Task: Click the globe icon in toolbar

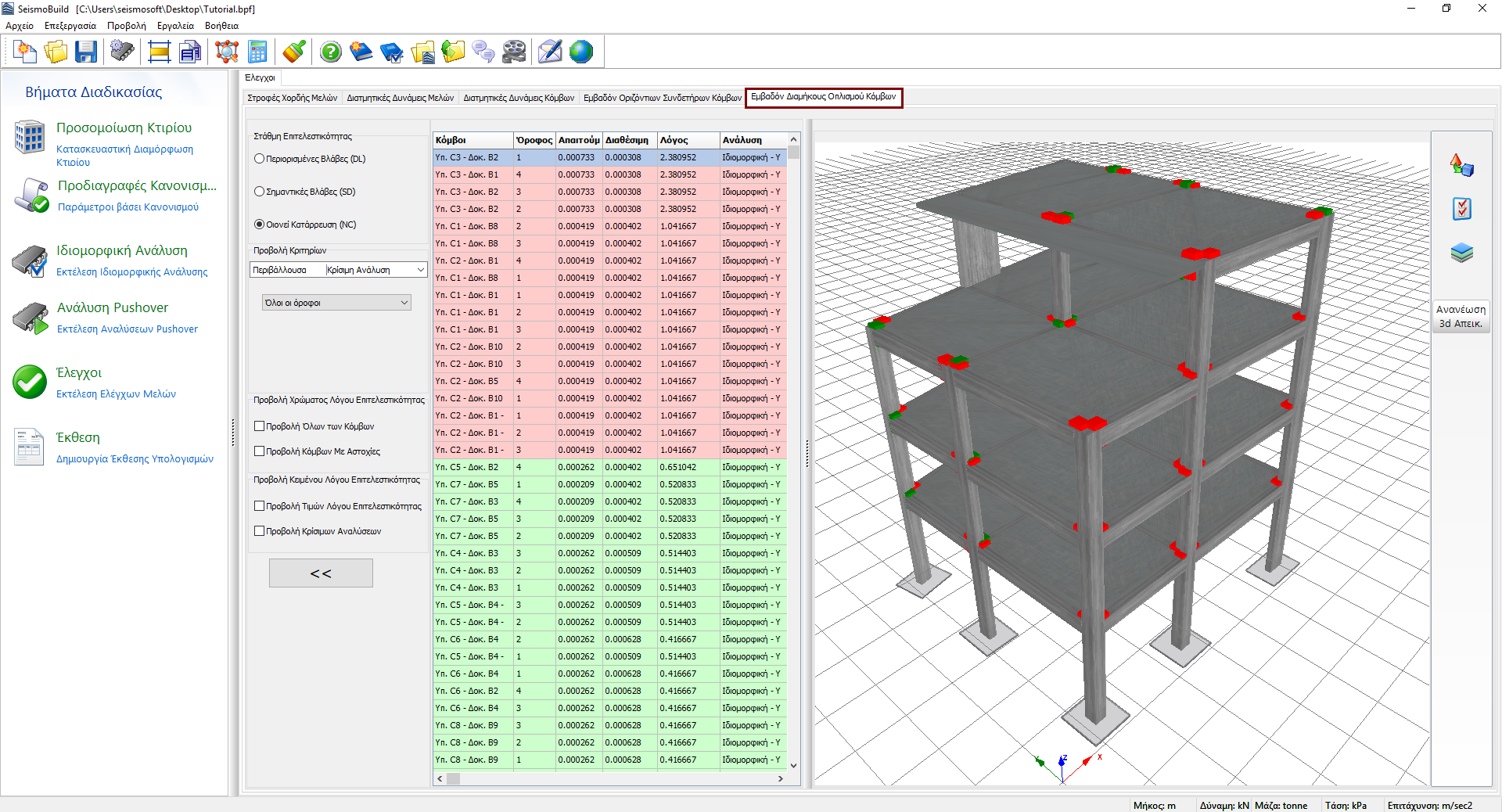Action: click(581, 52)
